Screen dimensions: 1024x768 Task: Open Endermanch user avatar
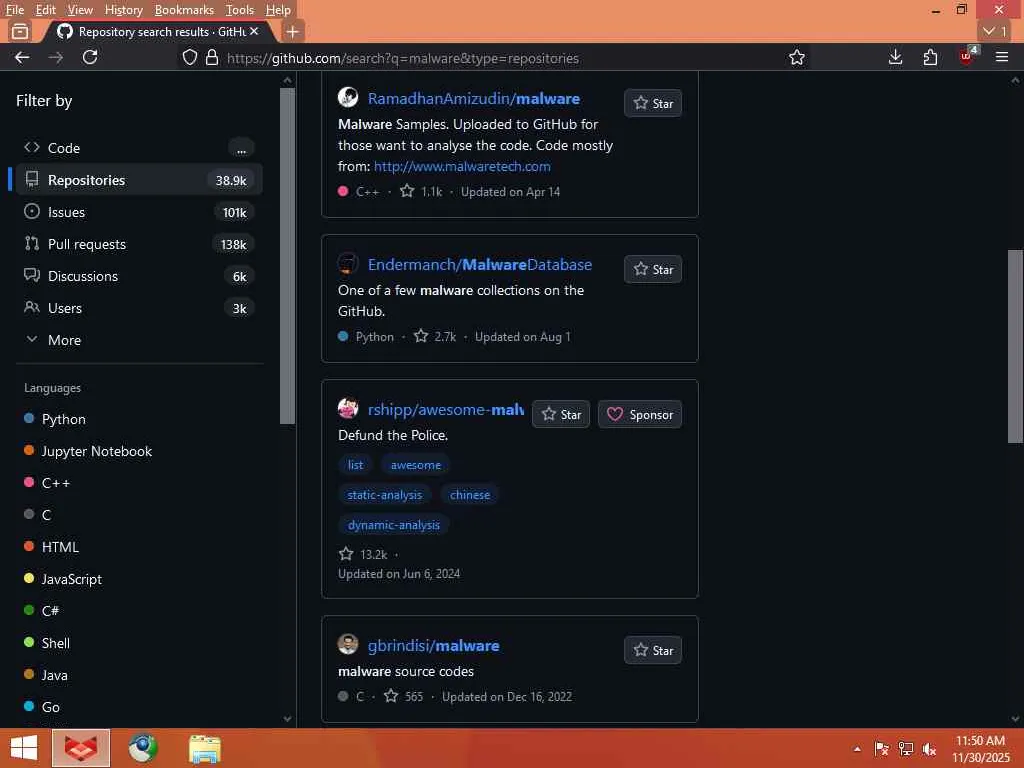347,263
